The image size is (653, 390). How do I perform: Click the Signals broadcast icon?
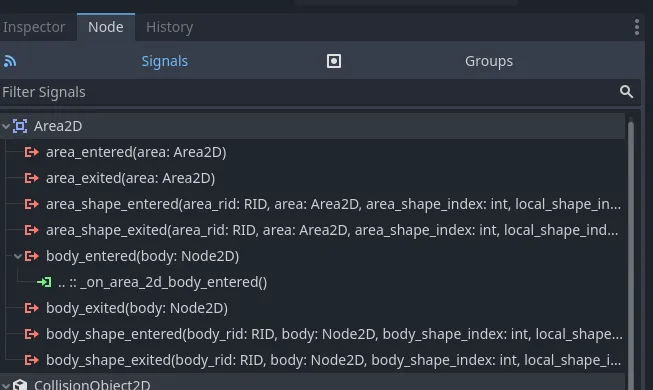pos(10,61)
